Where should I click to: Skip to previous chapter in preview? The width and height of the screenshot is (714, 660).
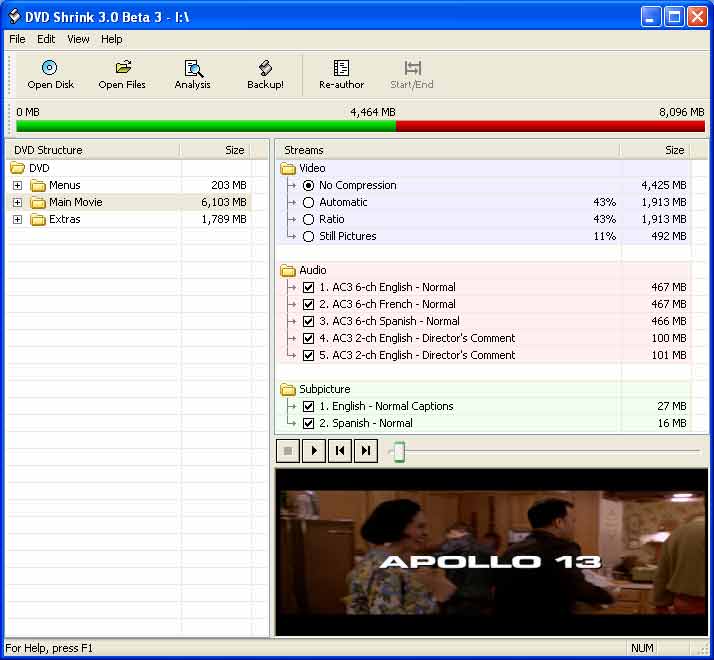[340, 451]
